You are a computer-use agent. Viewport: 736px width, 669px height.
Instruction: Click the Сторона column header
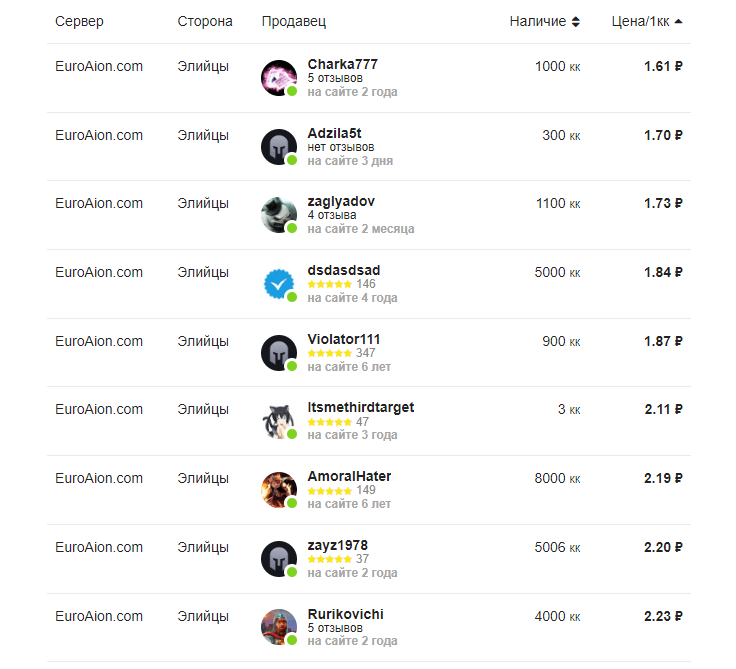coord(205,22)
